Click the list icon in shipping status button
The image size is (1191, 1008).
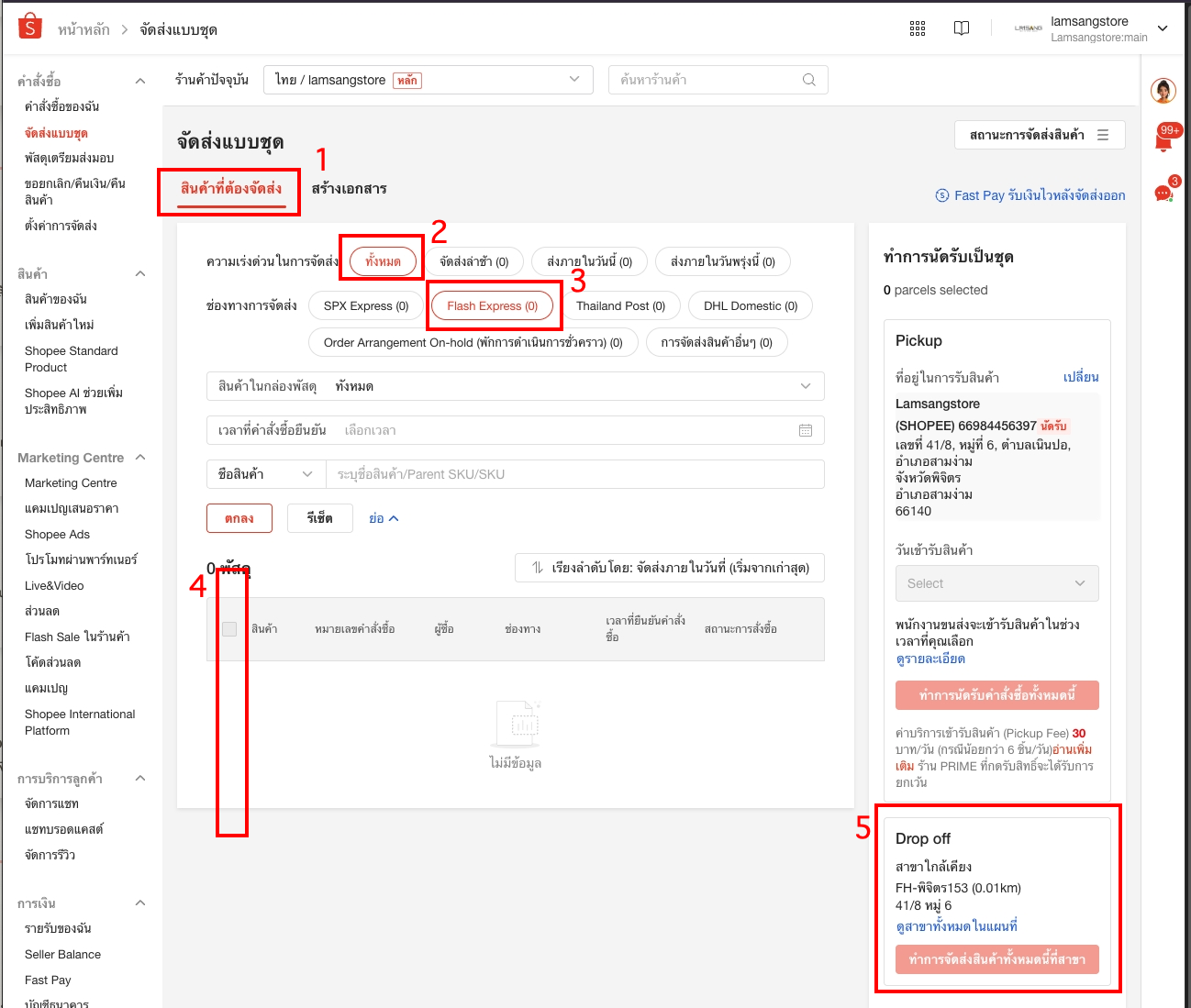point(1103,135)
